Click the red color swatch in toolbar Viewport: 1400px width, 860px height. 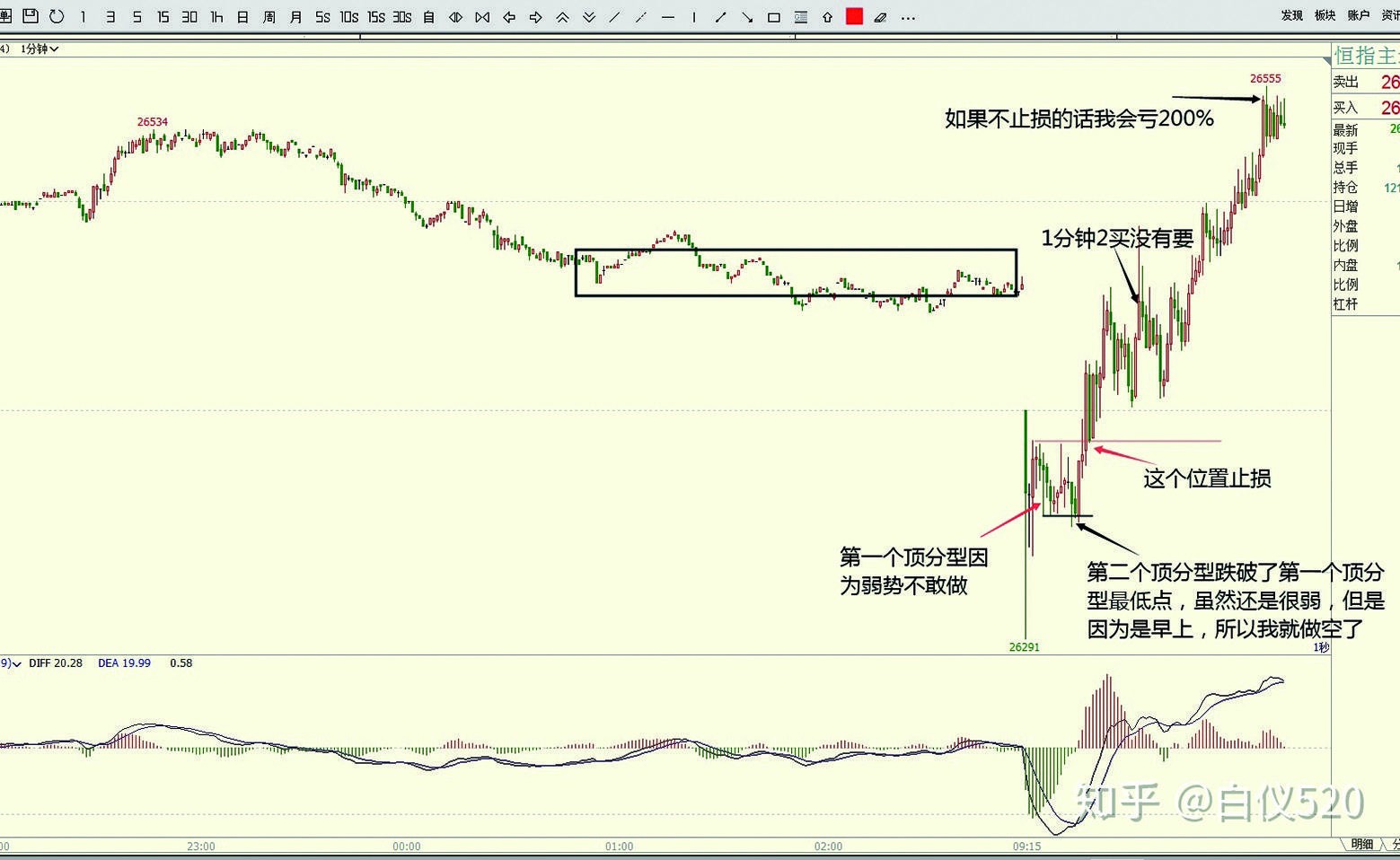coord(854,16)
